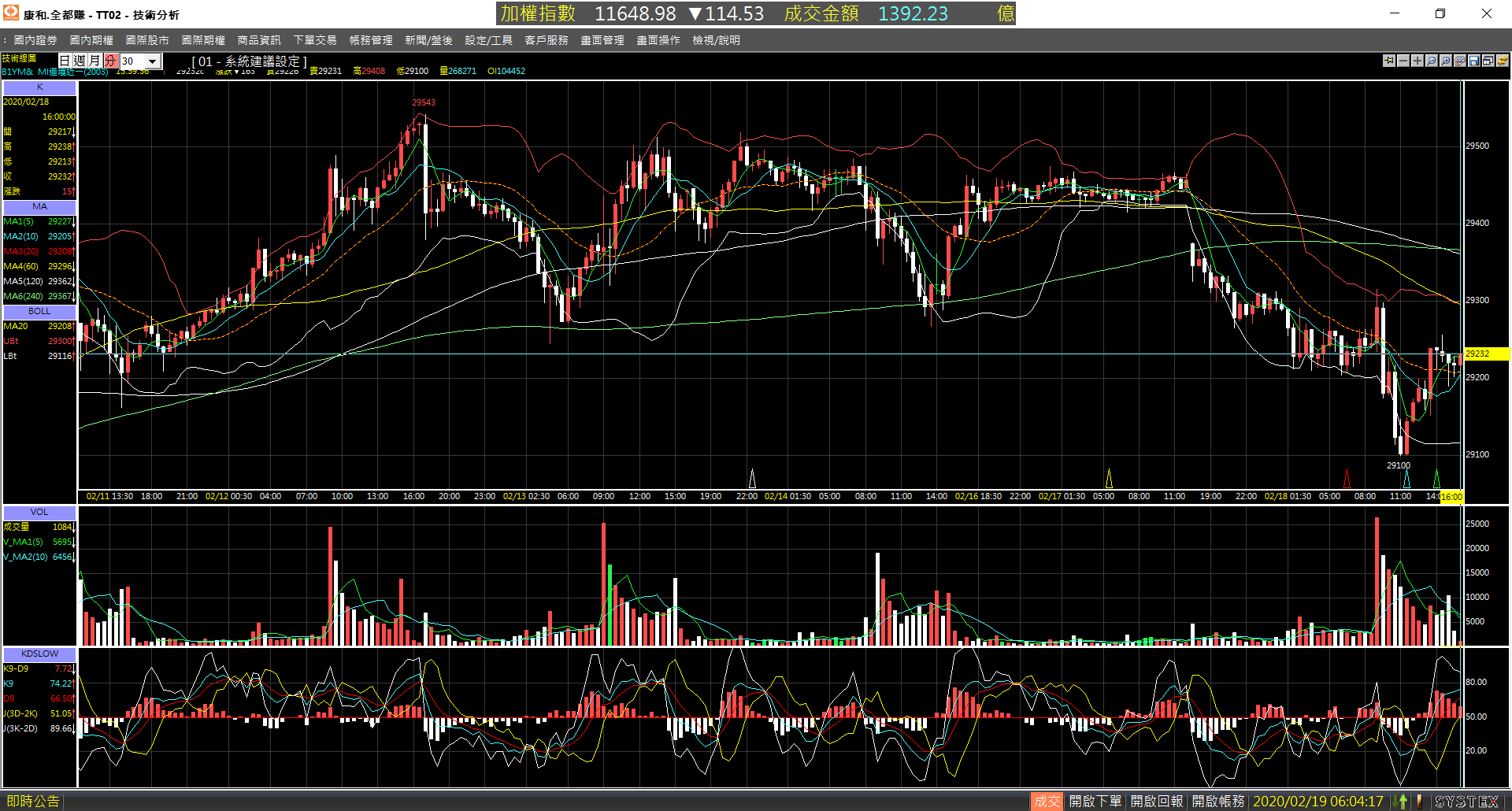Click the pushpin icon in chart toolbar
1512x811 pixels.
click(x=1389, y=61)
